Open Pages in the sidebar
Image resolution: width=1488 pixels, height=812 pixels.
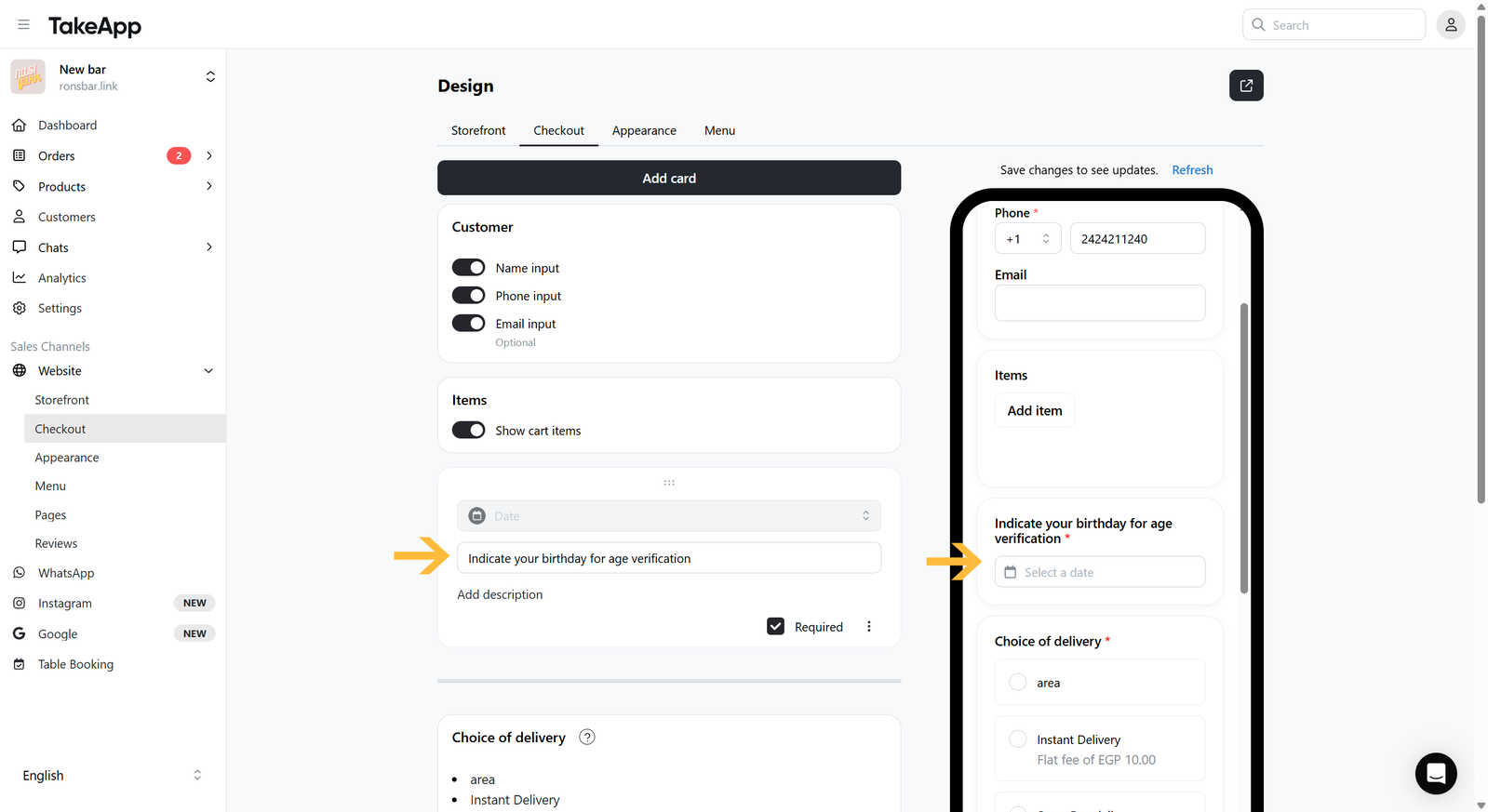pyautogui.click(x=50, y=514)
